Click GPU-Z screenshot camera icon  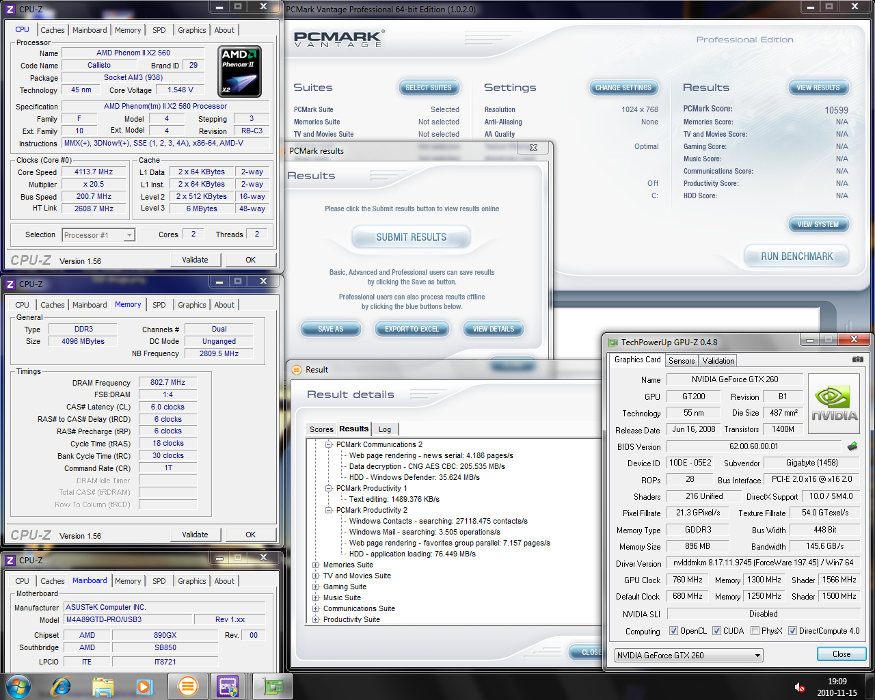(858, 359)
